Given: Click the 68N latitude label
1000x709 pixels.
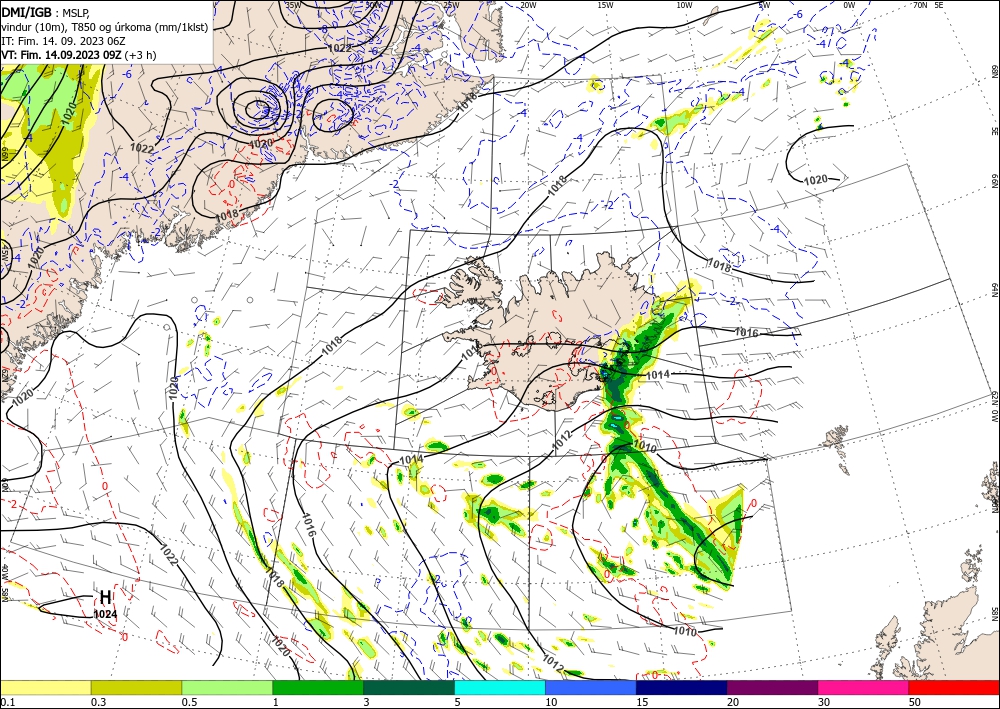Looking at the screenshot, I should (x=994, y=71).
